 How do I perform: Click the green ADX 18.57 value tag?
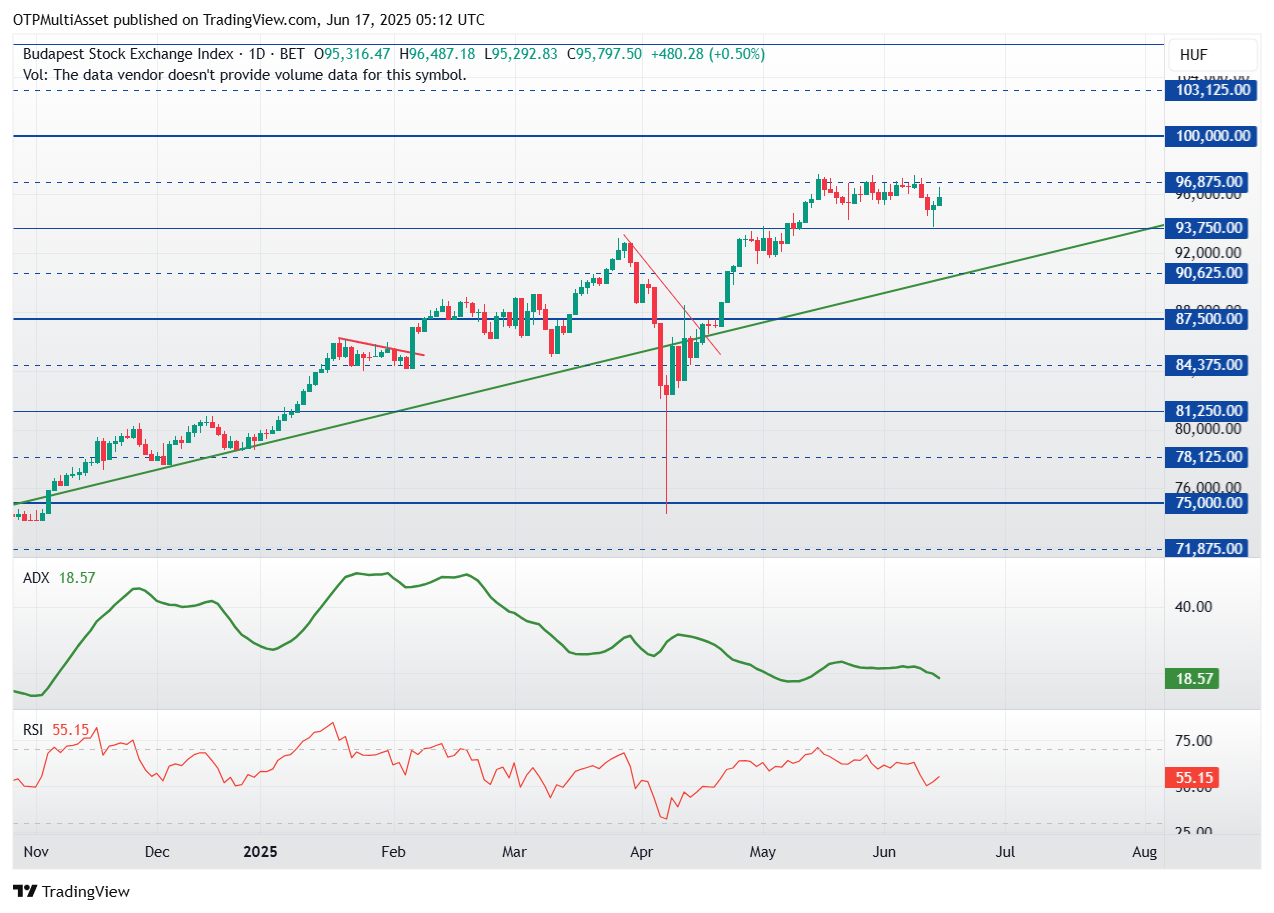click(x=1195, y=679)
